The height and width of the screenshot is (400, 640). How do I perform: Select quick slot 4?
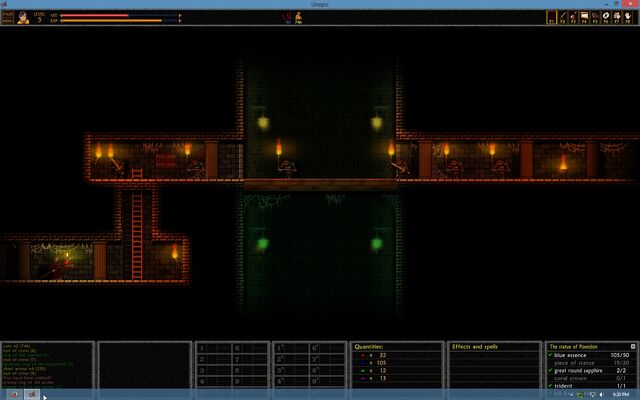[215, 382]
